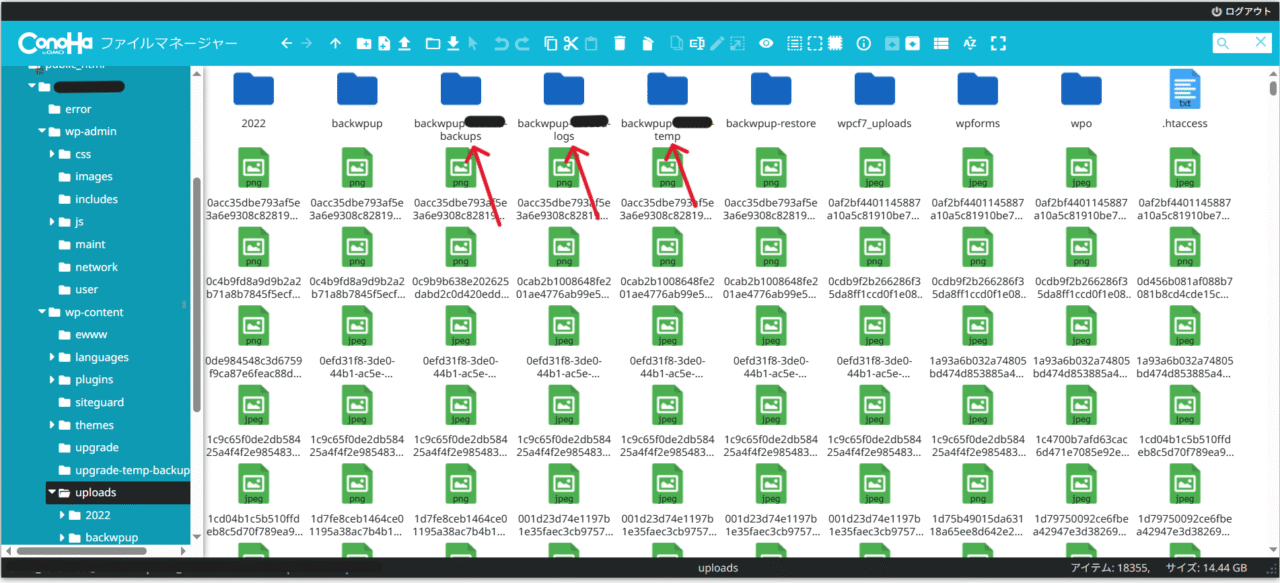Click the select all icon
1280x583 pixels.
[x=795, y=43]
